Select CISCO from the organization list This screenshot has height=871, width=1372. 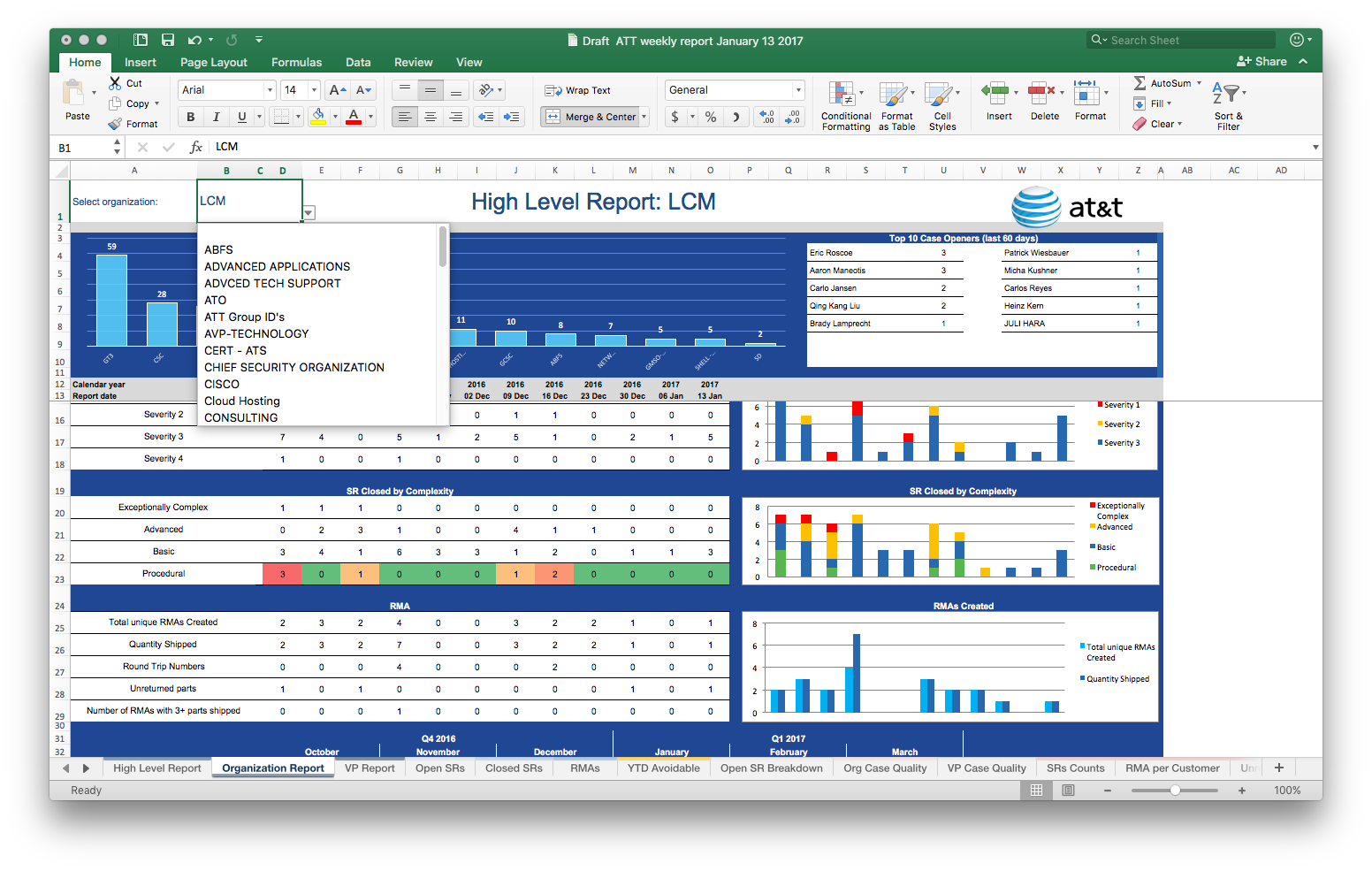point(222,385)
